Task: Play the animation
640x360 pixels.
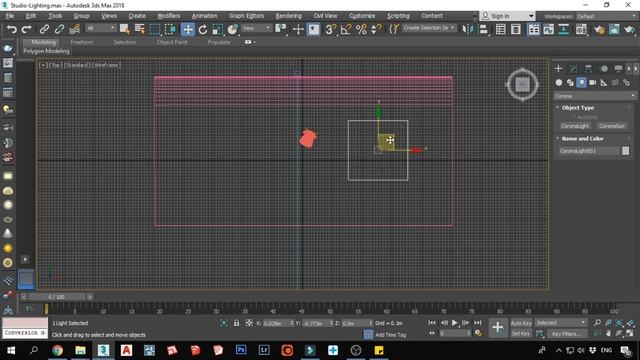Action: click(454, 322)
